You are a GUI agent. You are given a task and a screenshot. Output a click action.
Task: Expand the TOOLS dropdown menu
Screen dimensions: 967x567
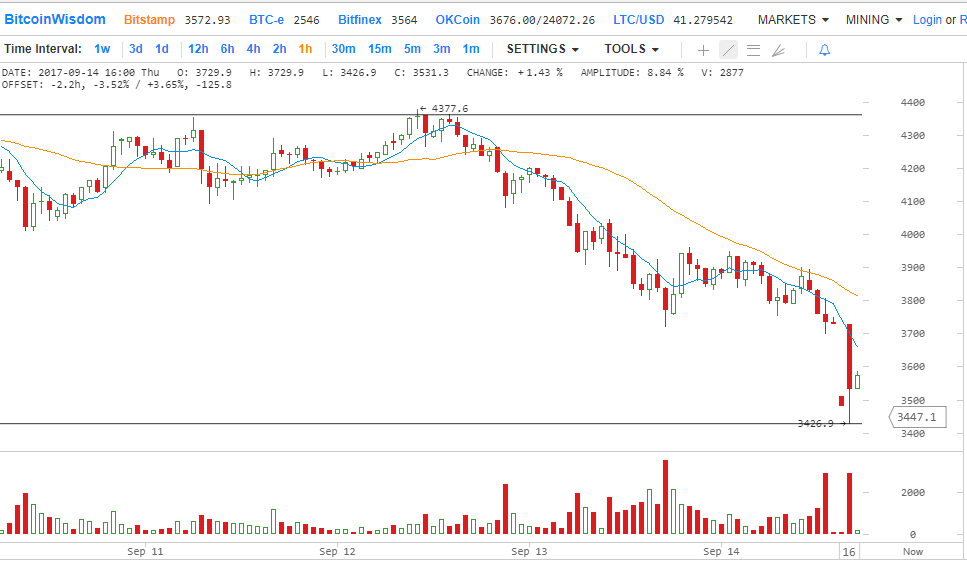[631, 49]
